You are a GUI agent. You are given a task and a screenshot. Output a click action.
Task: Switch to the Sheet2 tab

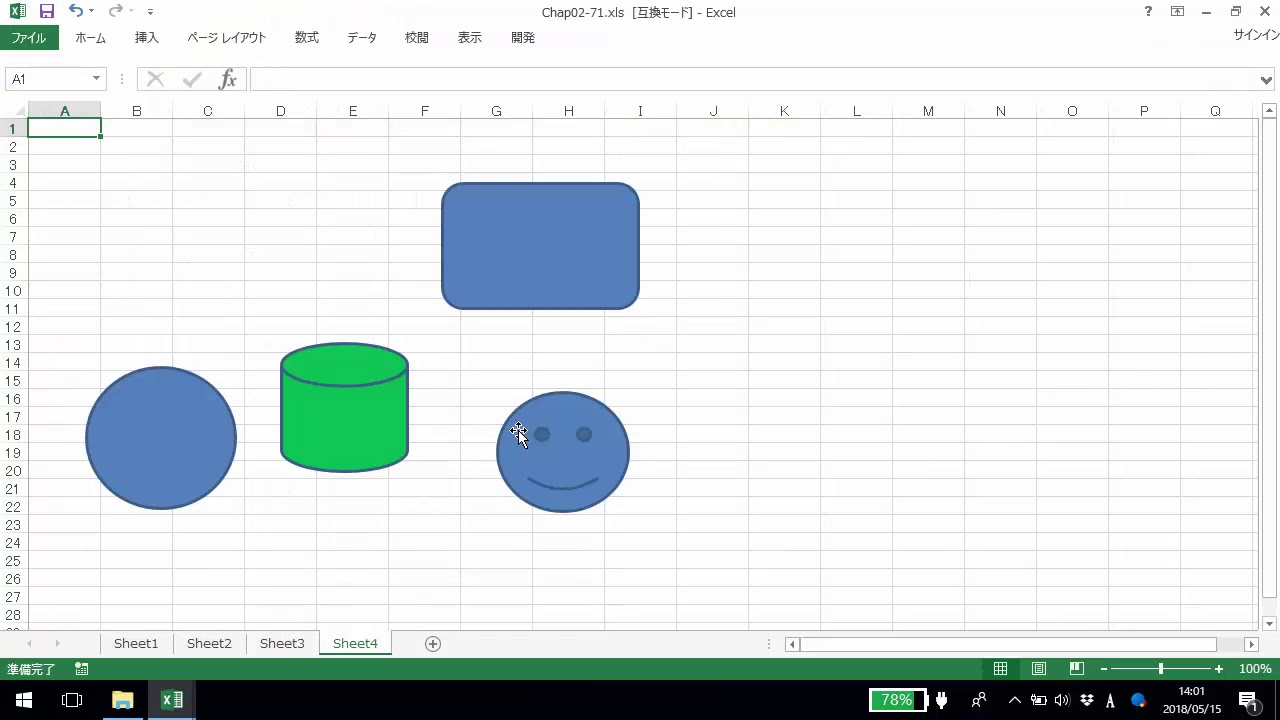tap(209, 644)
